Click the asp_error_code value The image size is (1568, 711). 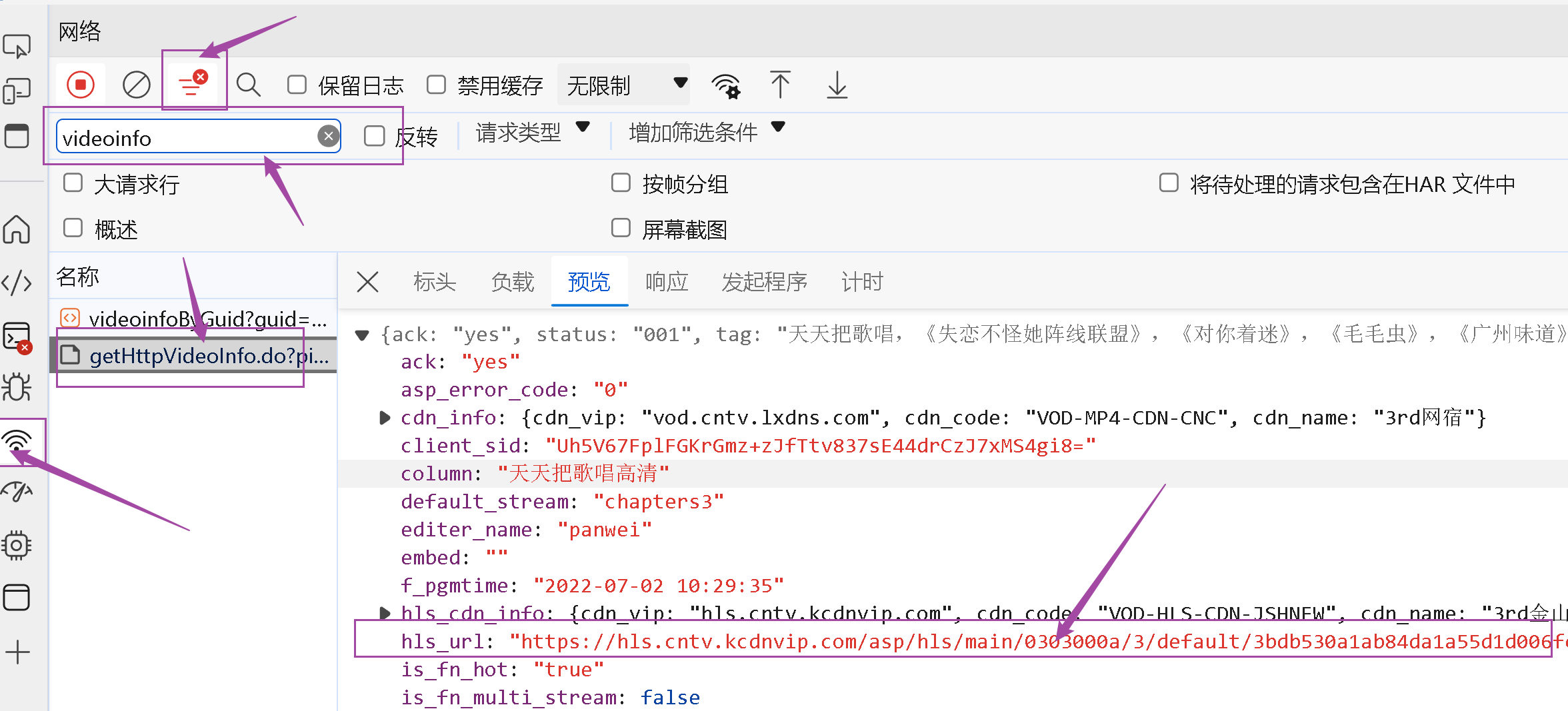coord(611,390)
